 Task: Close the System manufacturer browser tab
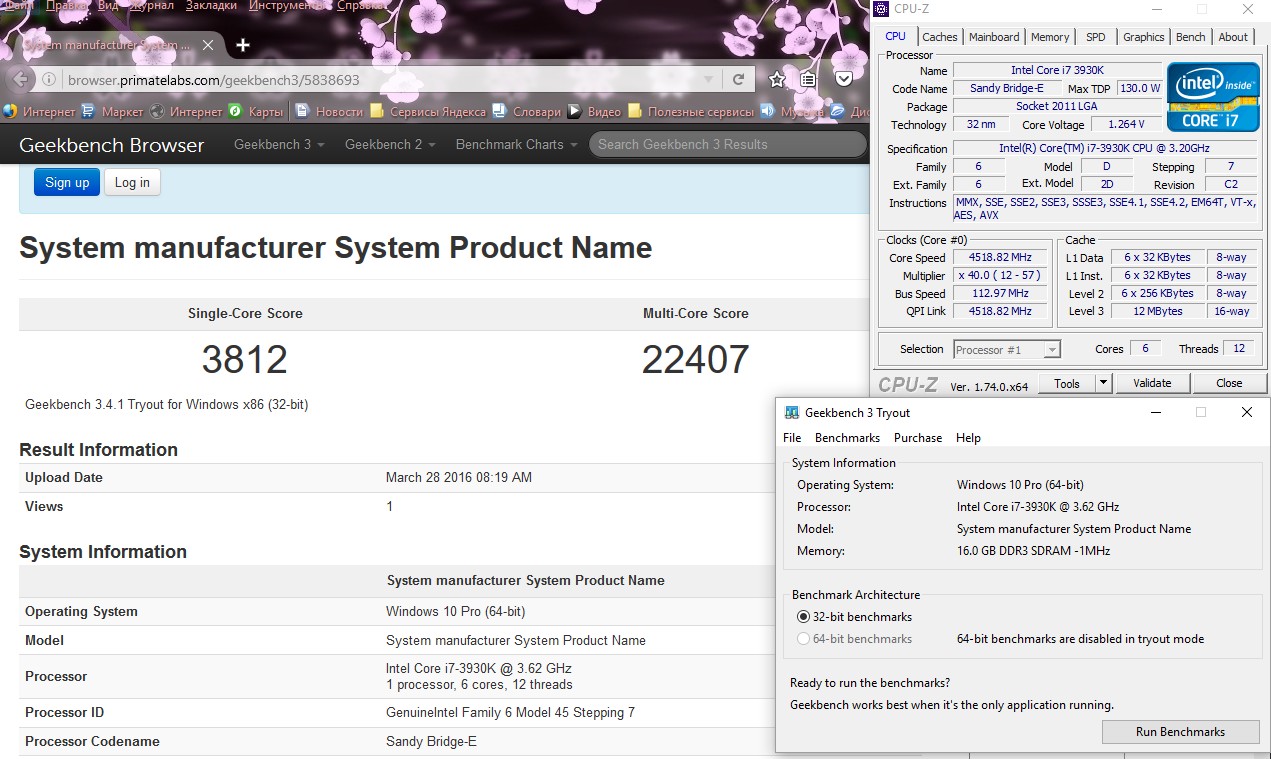[x=208, y=45]
